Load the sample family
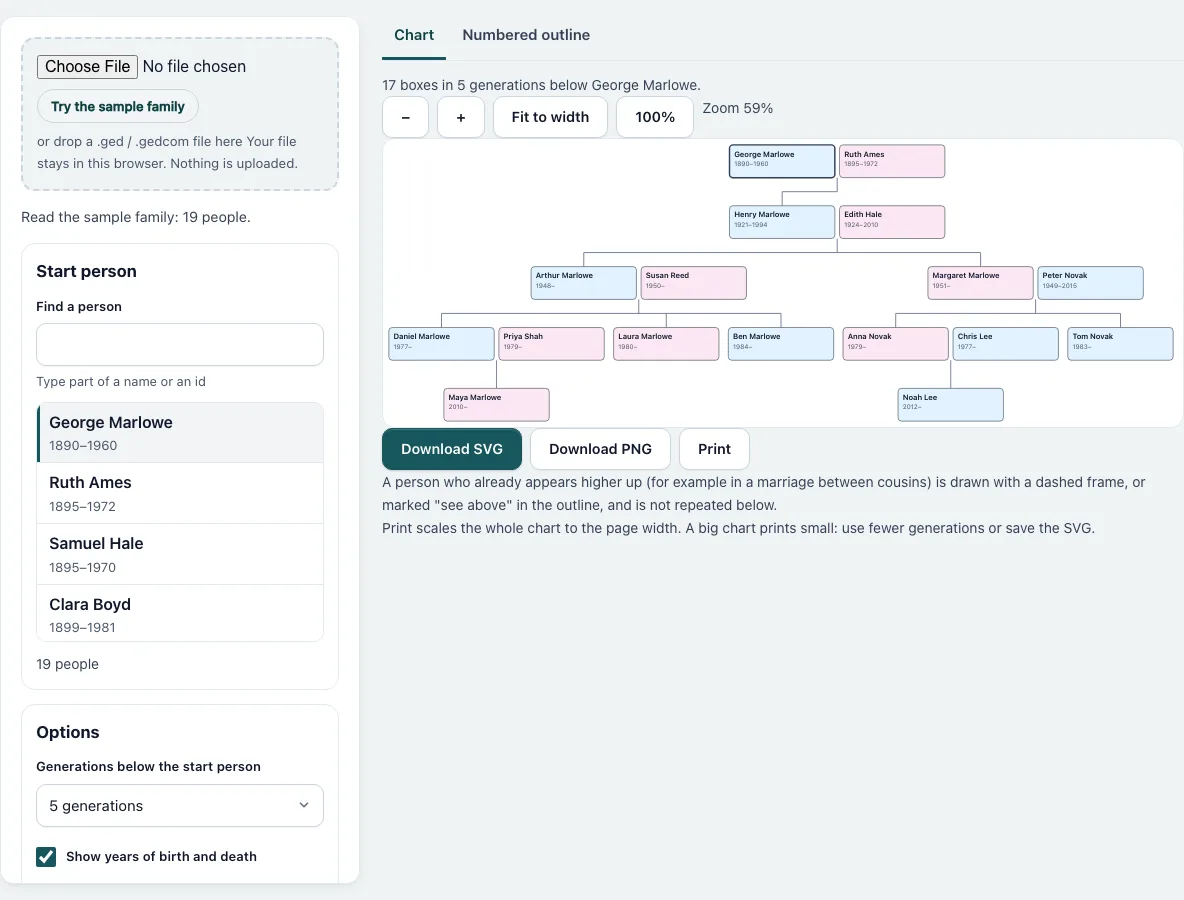The image size is (1184, 900). [118, 106]
